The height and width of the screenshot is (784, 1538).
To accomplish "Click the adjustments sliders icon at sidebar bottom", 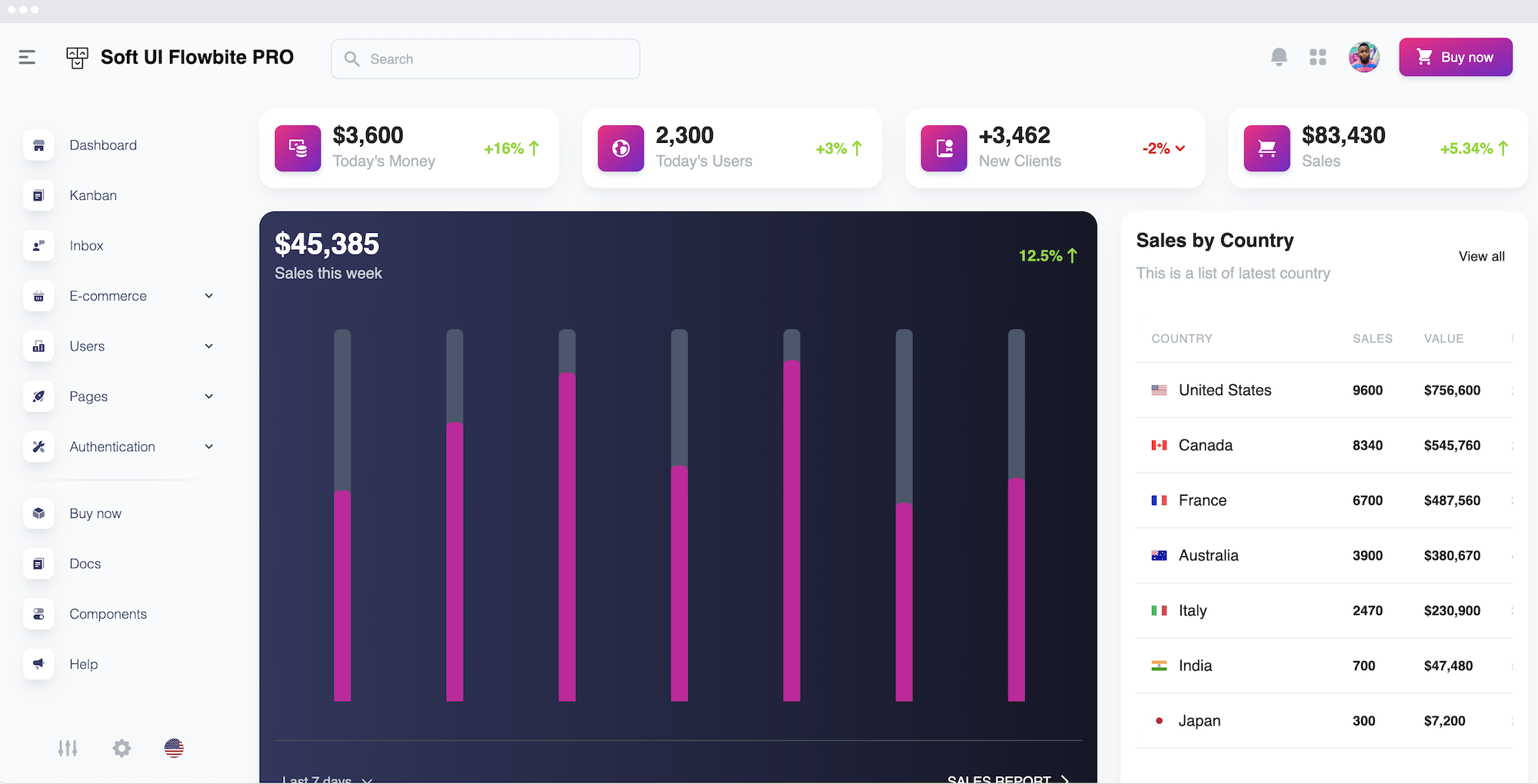I will click(x=68, y=747).
